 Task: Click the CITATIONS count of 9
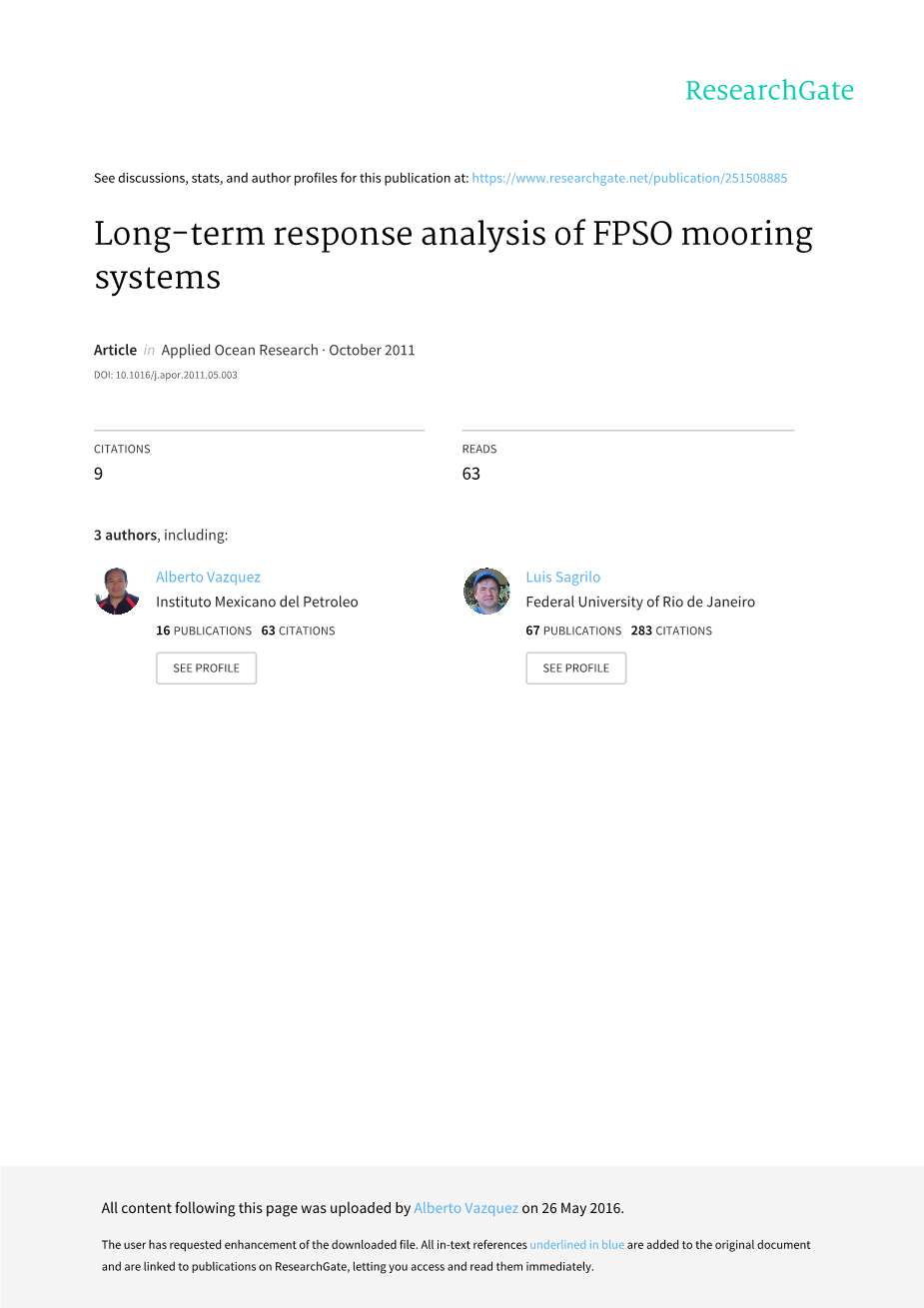(x=98, y=474)
